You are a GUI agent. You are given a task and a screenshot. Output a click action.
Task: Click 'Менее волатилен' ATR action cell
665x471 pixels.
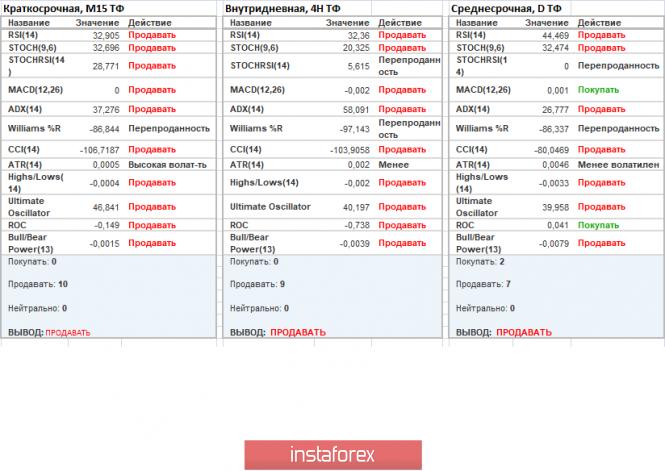pos(618,165)
